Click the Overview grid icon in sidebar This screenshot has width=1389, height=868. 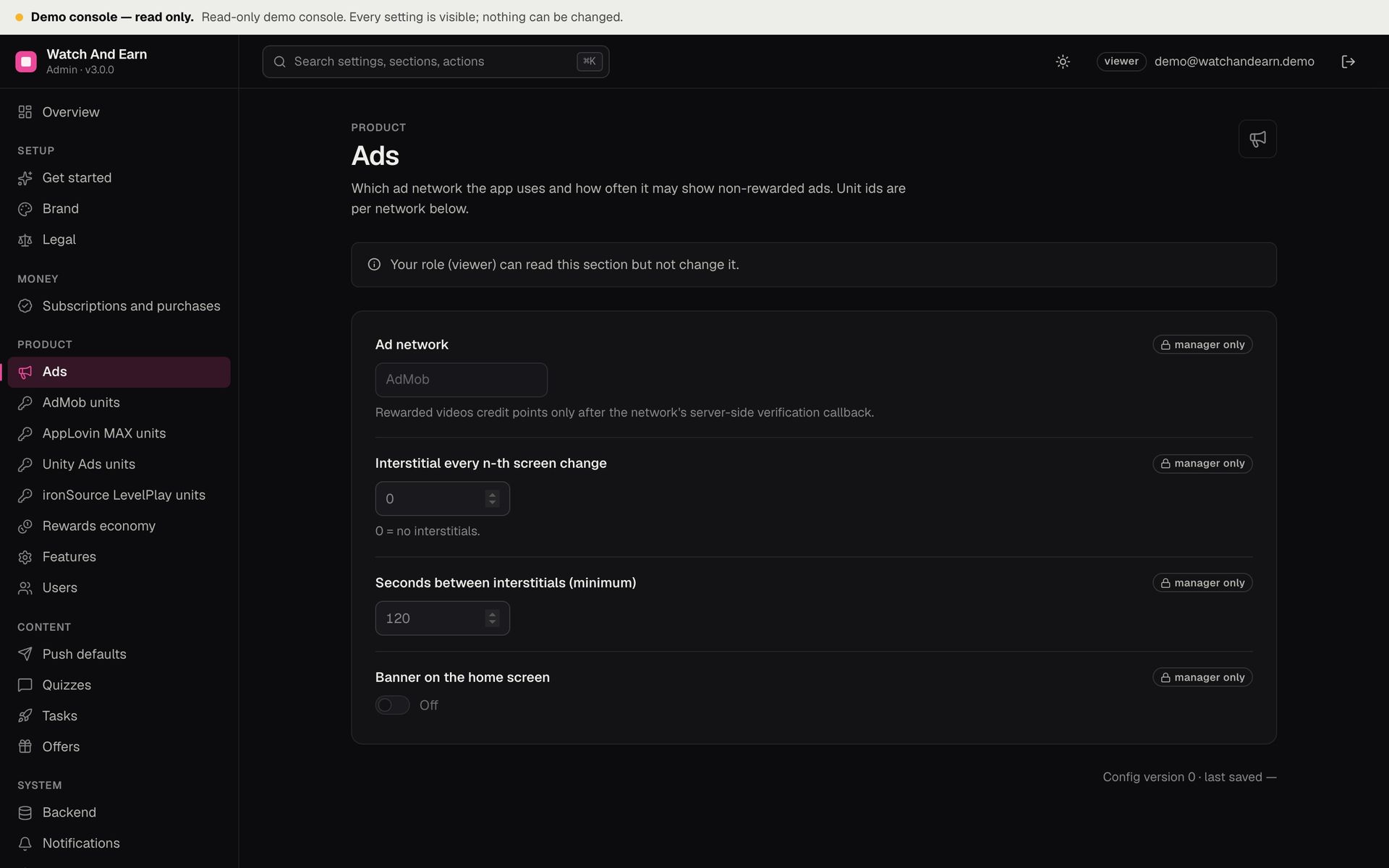pyautogui.click(x=25, y=112)
